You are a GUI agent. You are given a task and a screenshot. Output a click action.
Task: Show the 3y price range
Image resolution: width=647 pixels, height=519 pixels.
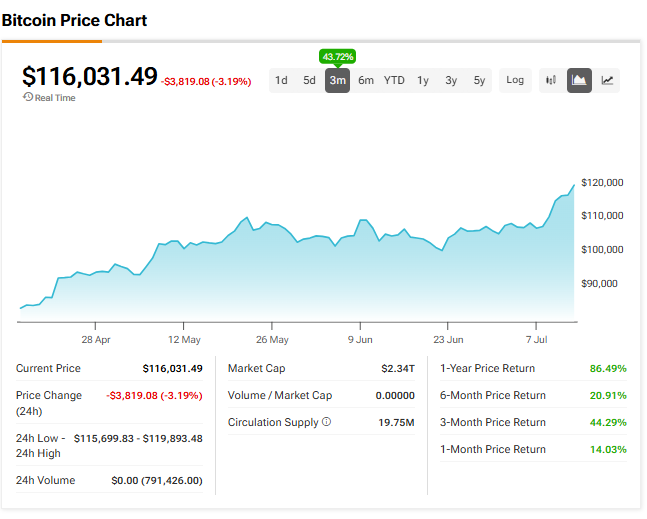(451, 80)
